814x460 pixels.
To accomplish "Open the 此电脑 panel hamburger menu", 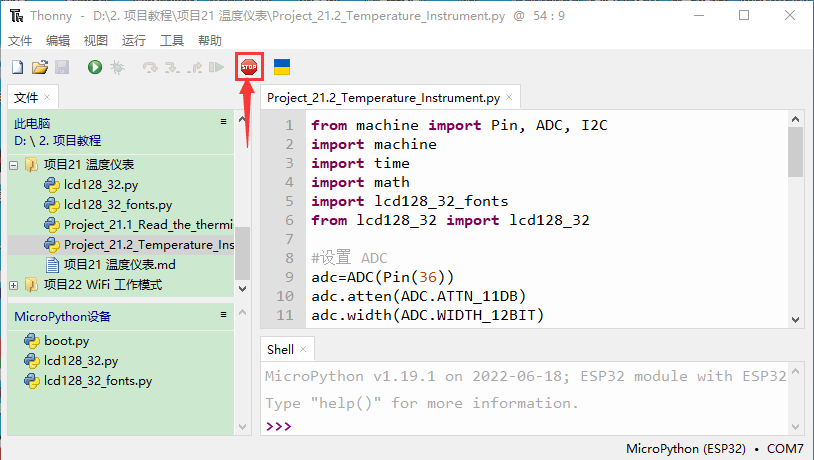I will point(224,121).
